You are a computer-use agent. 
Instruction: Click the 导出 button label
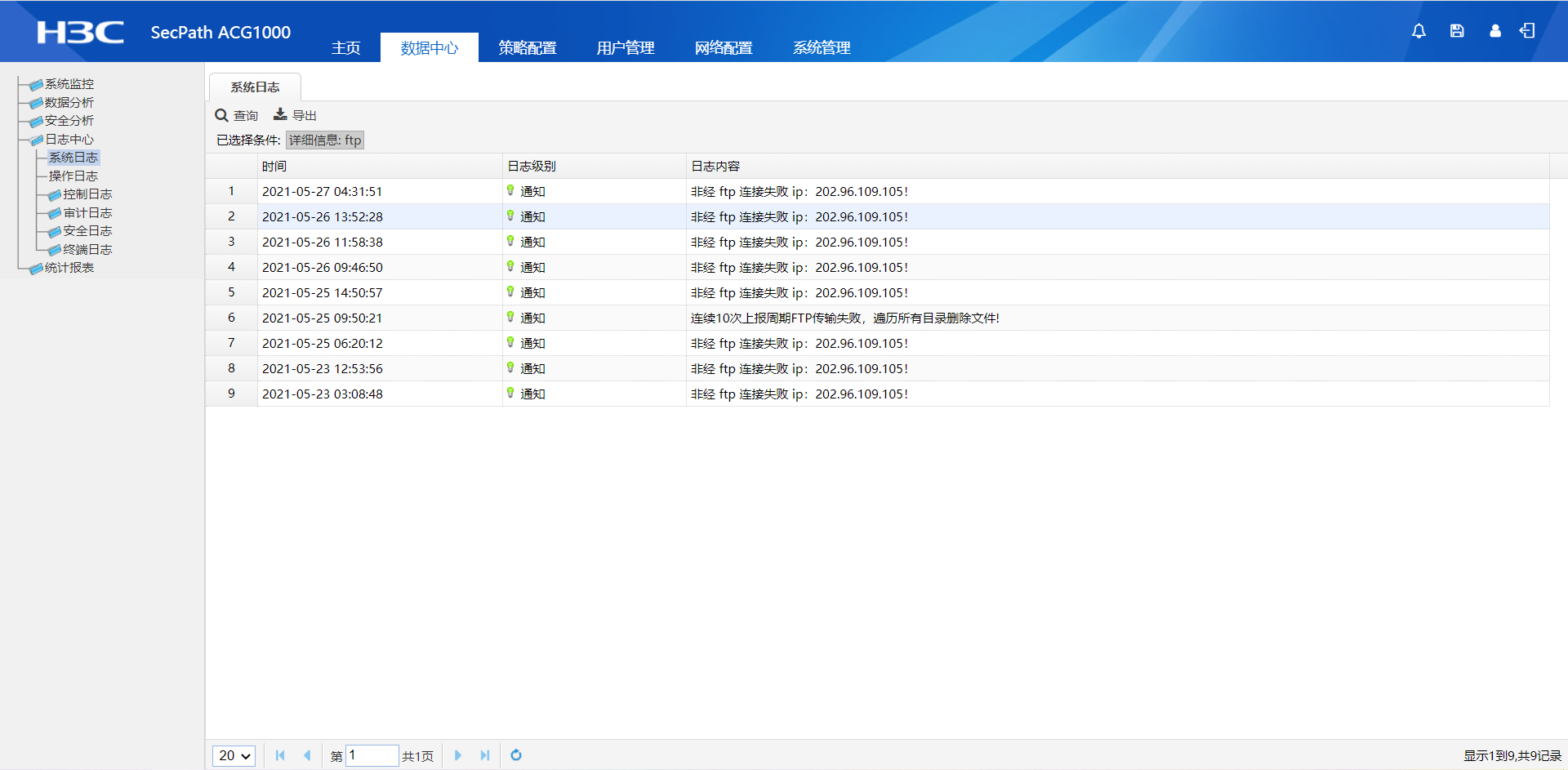[x=305, y=116]
